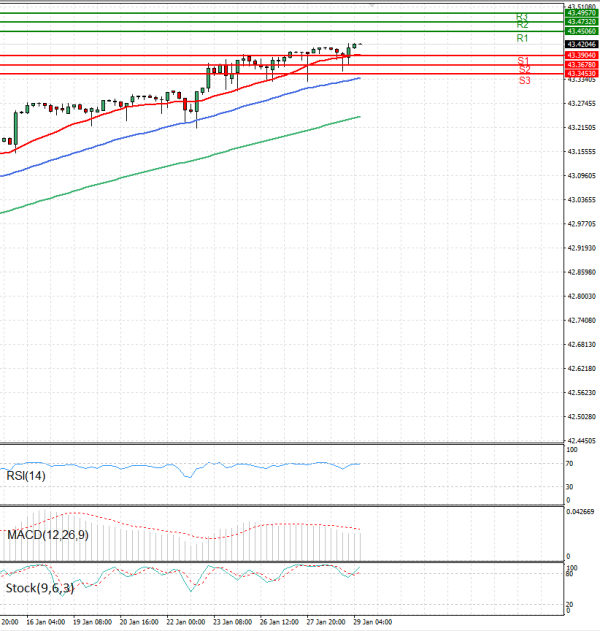Click the green 43.45060 price tag
Viewport: 600px width, 631px height.
coord(581,31)
